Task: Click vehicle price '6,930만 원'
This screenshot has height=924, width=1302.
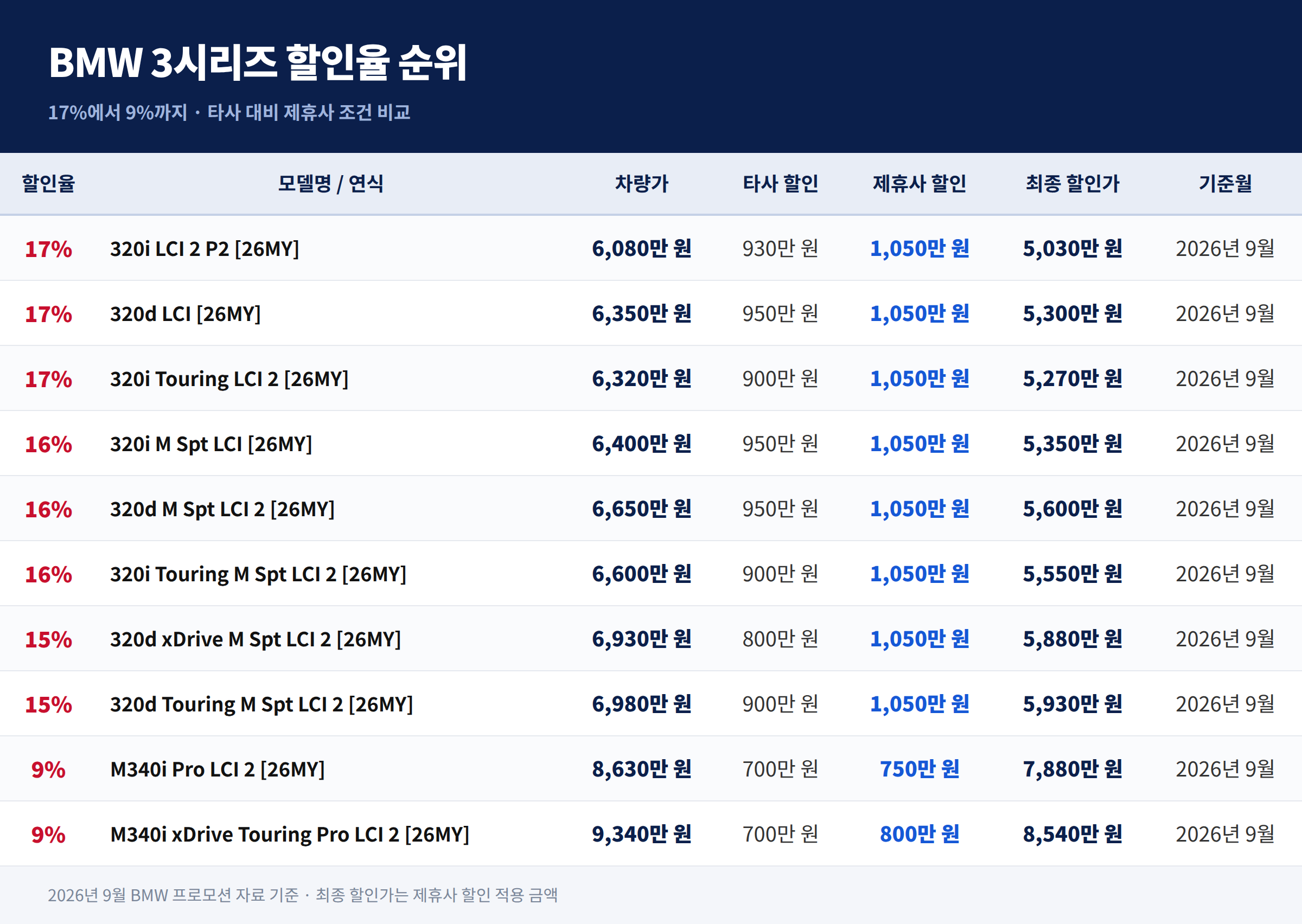Action: (641, 639)
